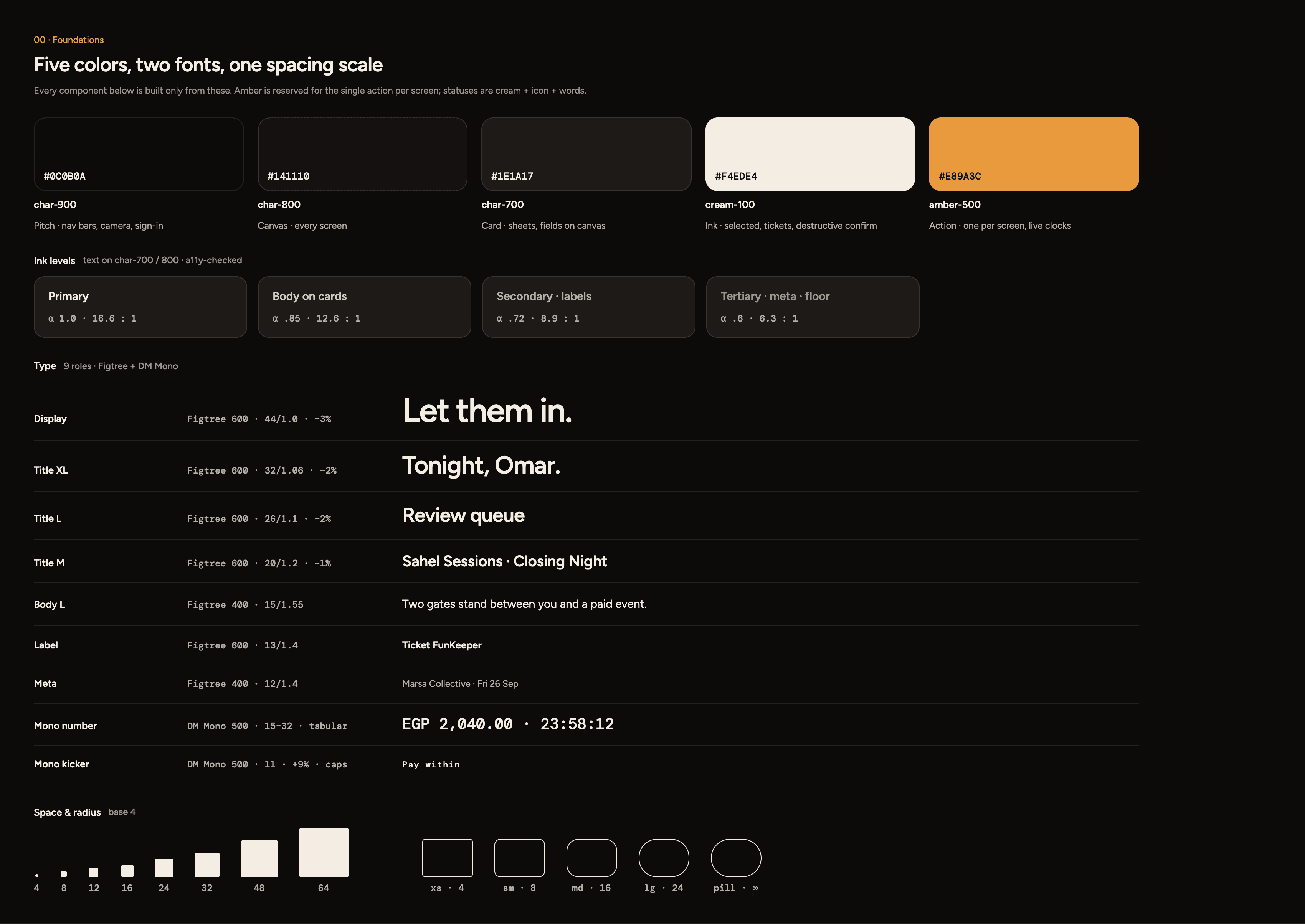Select the 48 spacing square
The height and width of the screenshot is (924, 1305).
tap(259, 858)
